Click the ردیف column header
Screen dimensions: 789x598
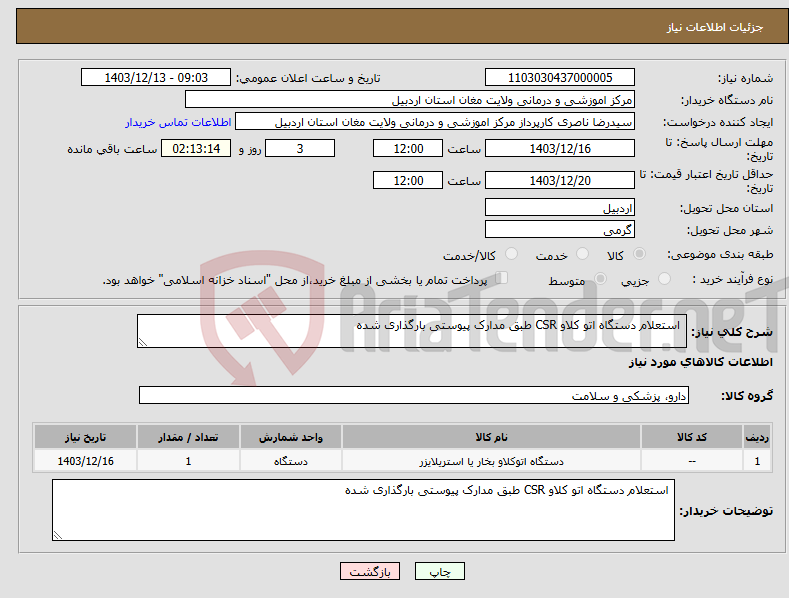click(757, 437)
